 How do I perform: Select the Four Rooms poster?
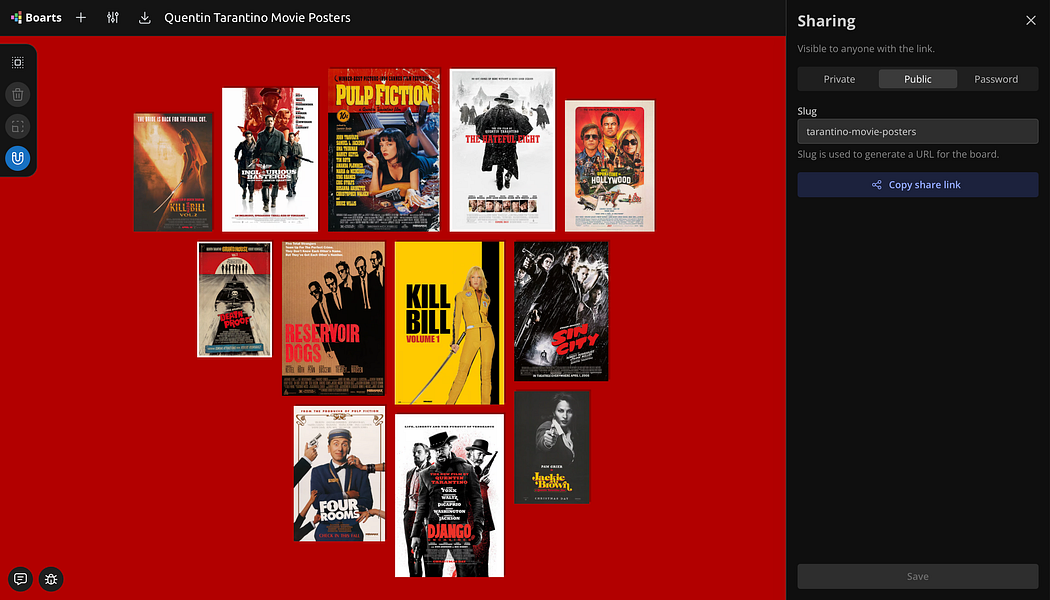click(x=340, y=473)
